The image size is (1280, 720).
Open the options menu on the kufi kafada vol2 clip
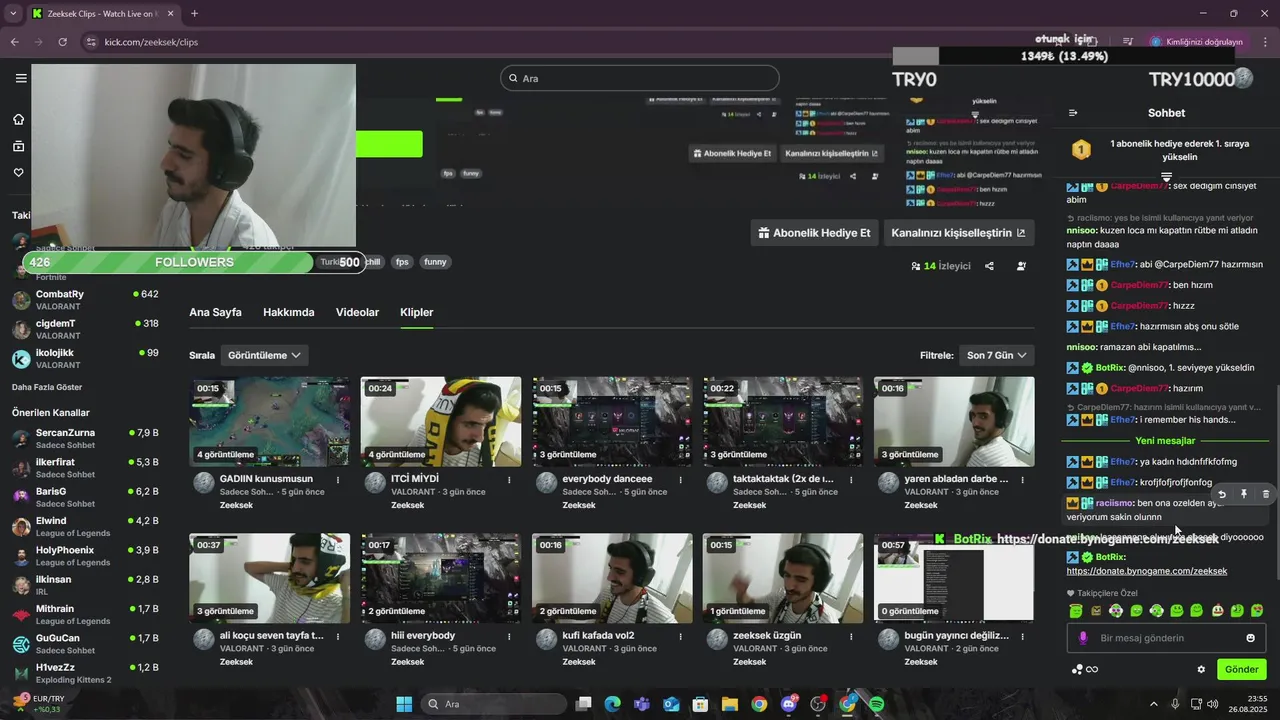[x=681, y=636]
